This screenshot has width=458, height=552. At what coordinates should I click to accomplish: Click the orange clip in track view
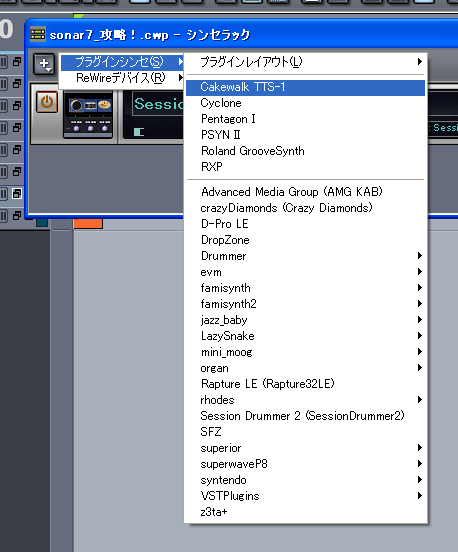[x=88, y=224]
